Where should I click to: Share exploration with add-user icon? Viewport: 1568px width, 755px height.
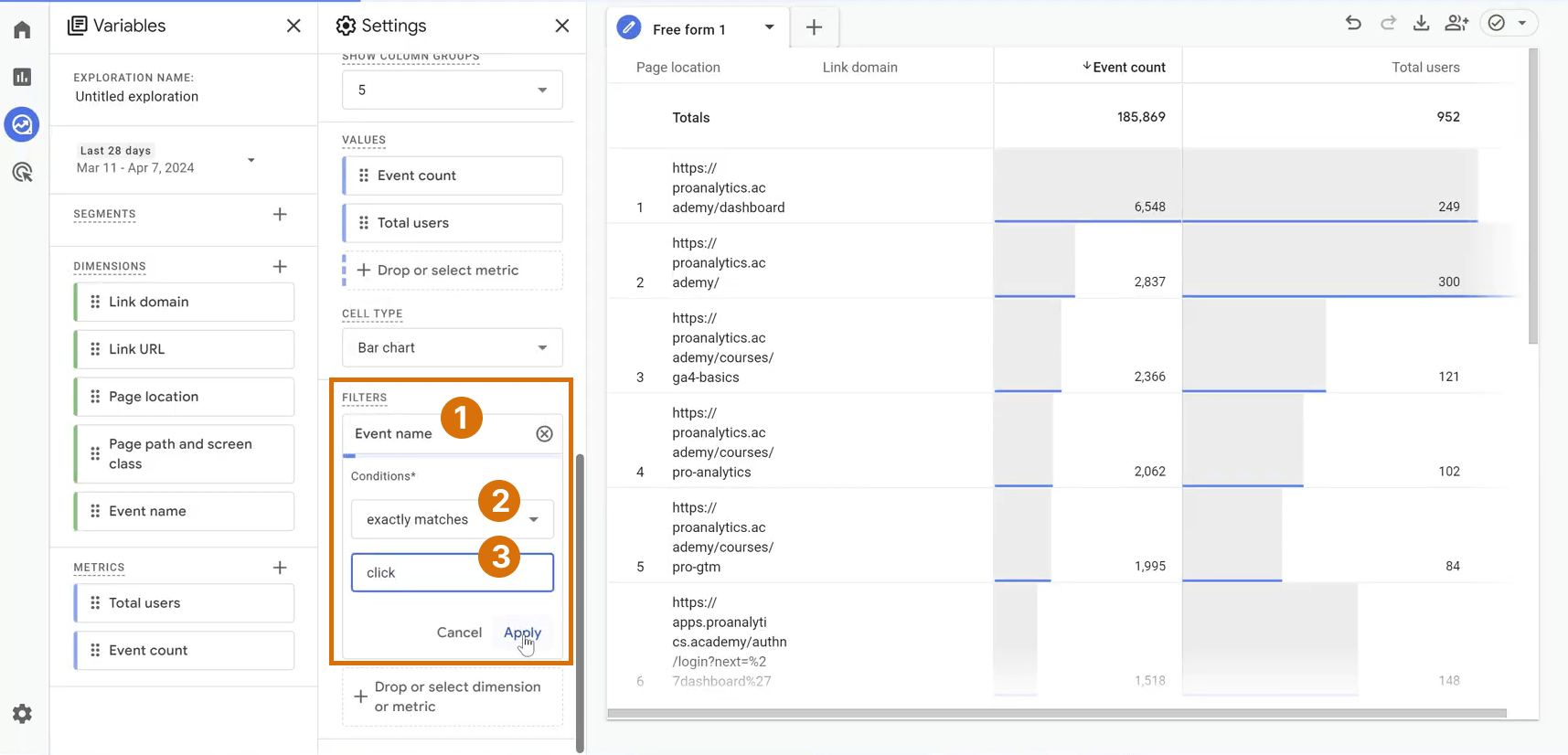[1456, 24]
